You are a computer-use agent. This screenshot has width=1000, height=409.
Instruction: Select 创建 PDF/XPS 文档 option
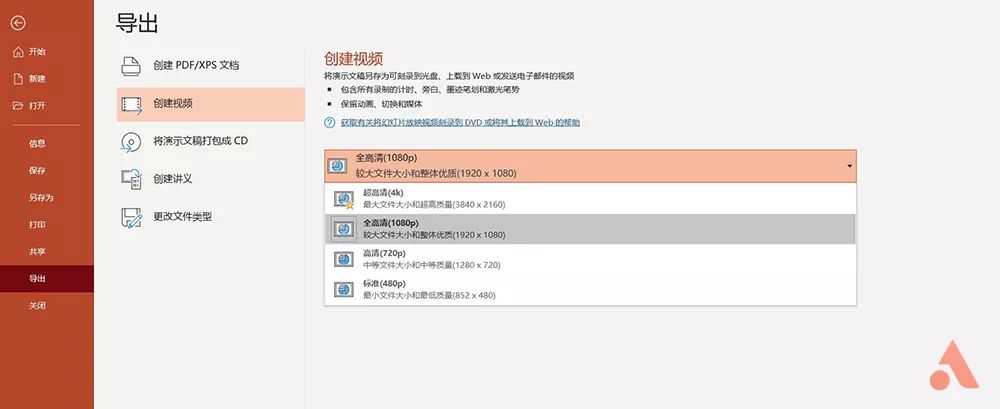tap(210, 65)
